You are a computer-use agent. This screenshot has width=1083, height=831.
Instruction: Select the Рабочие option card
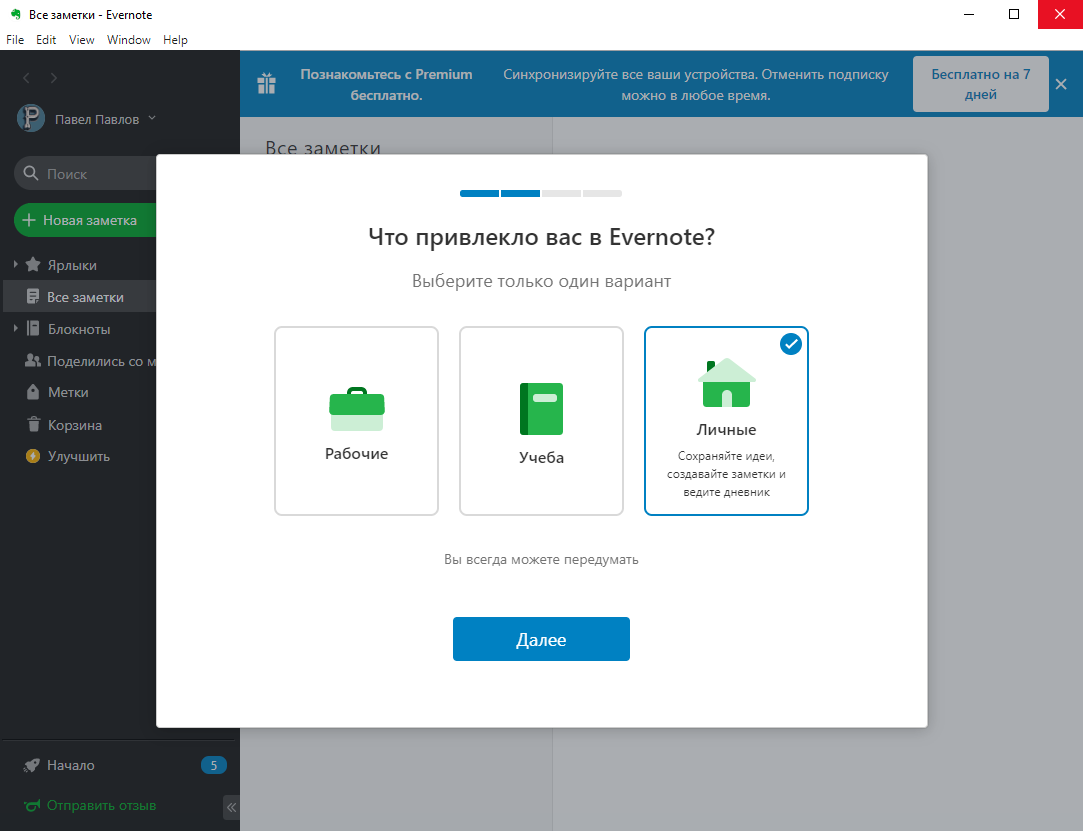(x=356, y=421)
